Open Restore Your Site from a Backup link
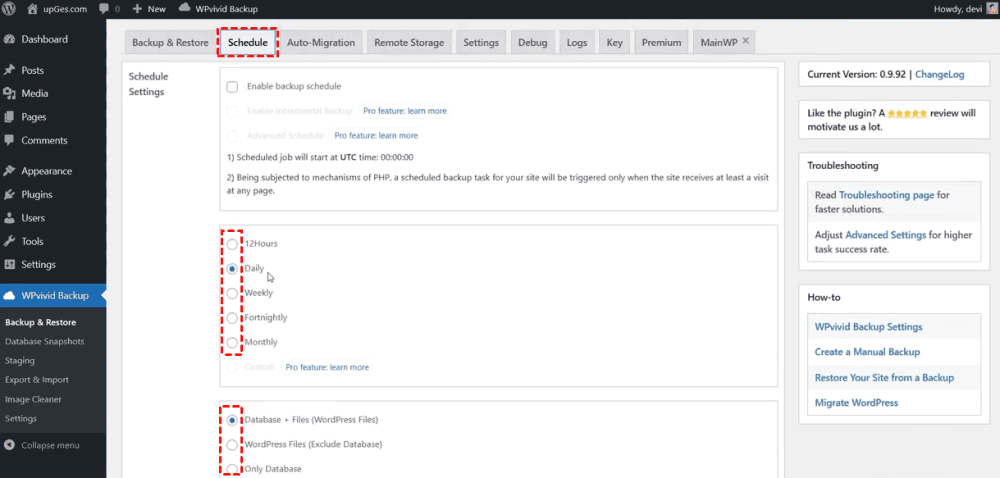The image size is (1000, 478). tap(885, 378)
